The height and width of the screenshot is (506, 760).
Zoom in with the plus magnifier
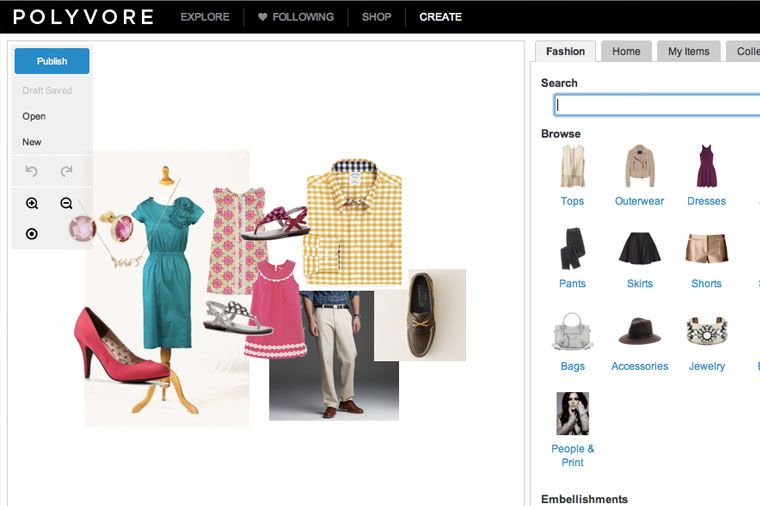point(32,204)
